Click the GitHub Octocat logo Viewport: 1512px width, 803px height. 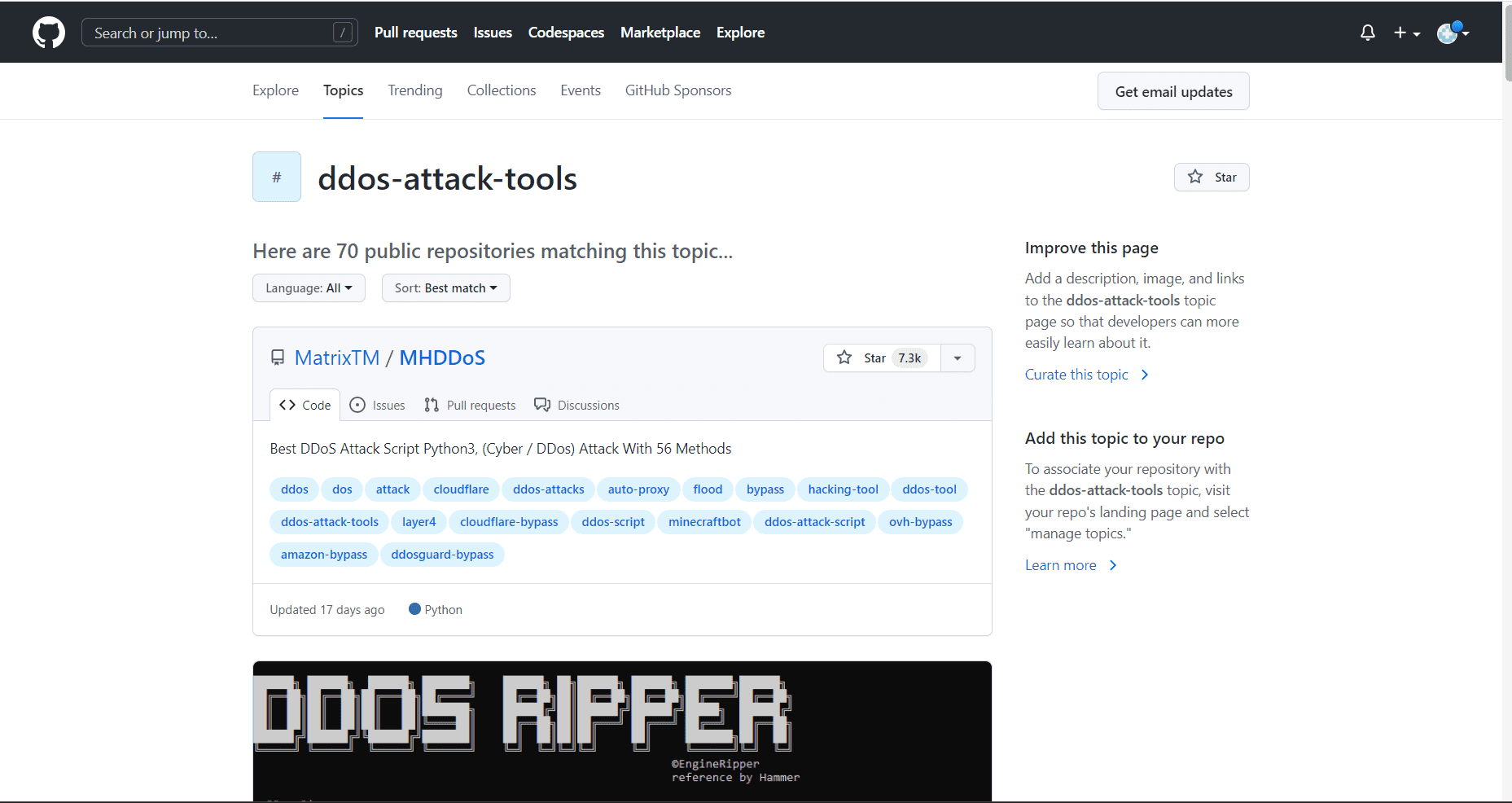(x=49, y=33)
